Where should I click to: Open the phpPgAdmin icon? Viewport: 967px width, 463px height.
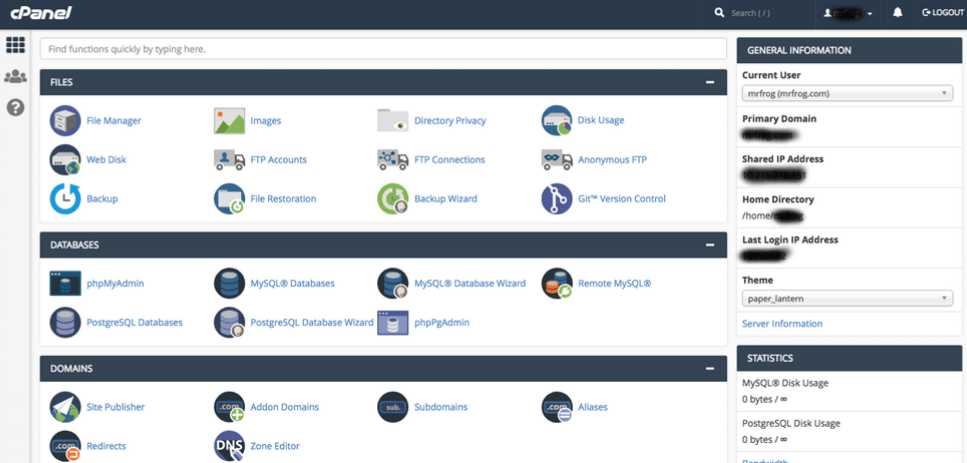pos(393,322)
